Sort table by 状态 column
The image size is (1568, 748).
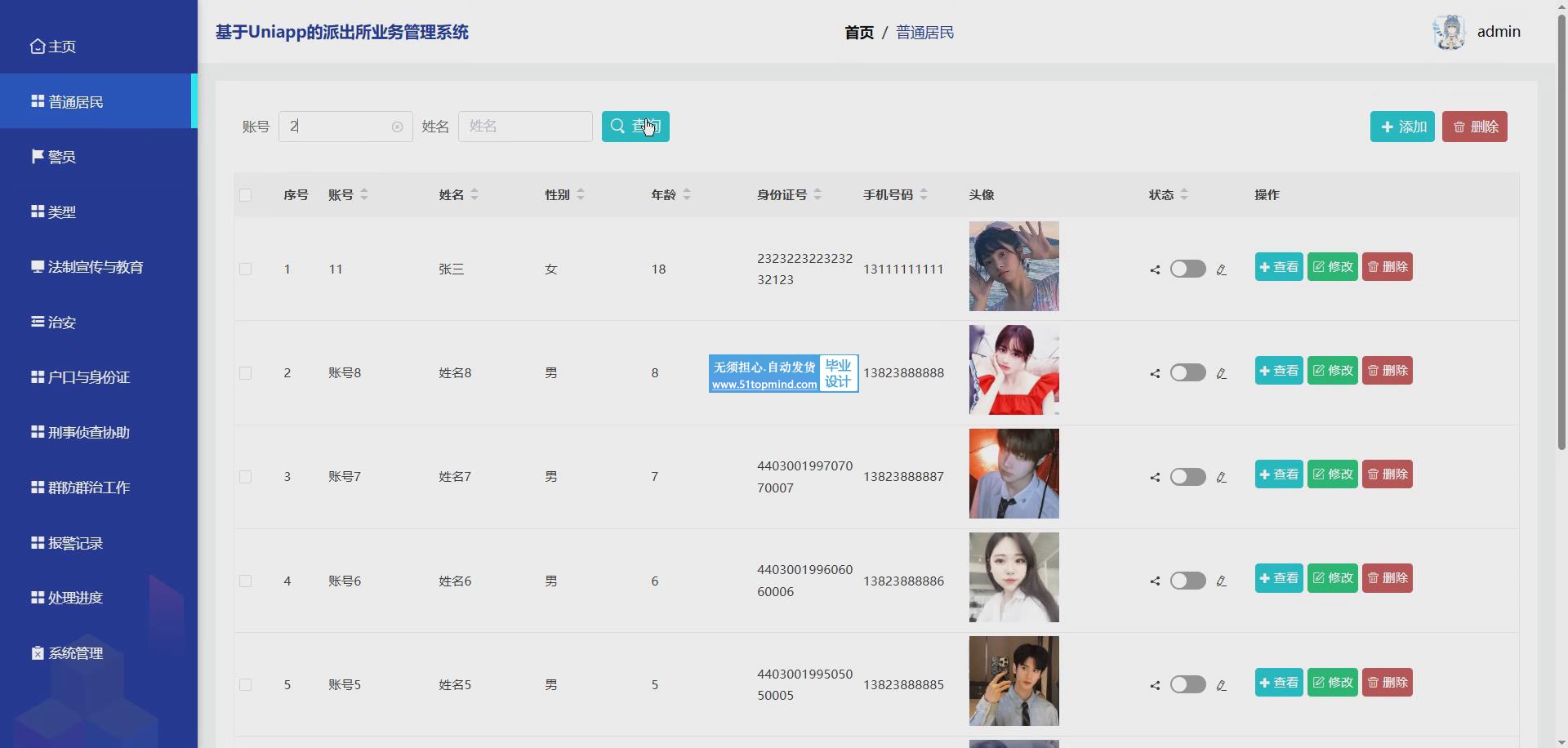point(1184,194)
